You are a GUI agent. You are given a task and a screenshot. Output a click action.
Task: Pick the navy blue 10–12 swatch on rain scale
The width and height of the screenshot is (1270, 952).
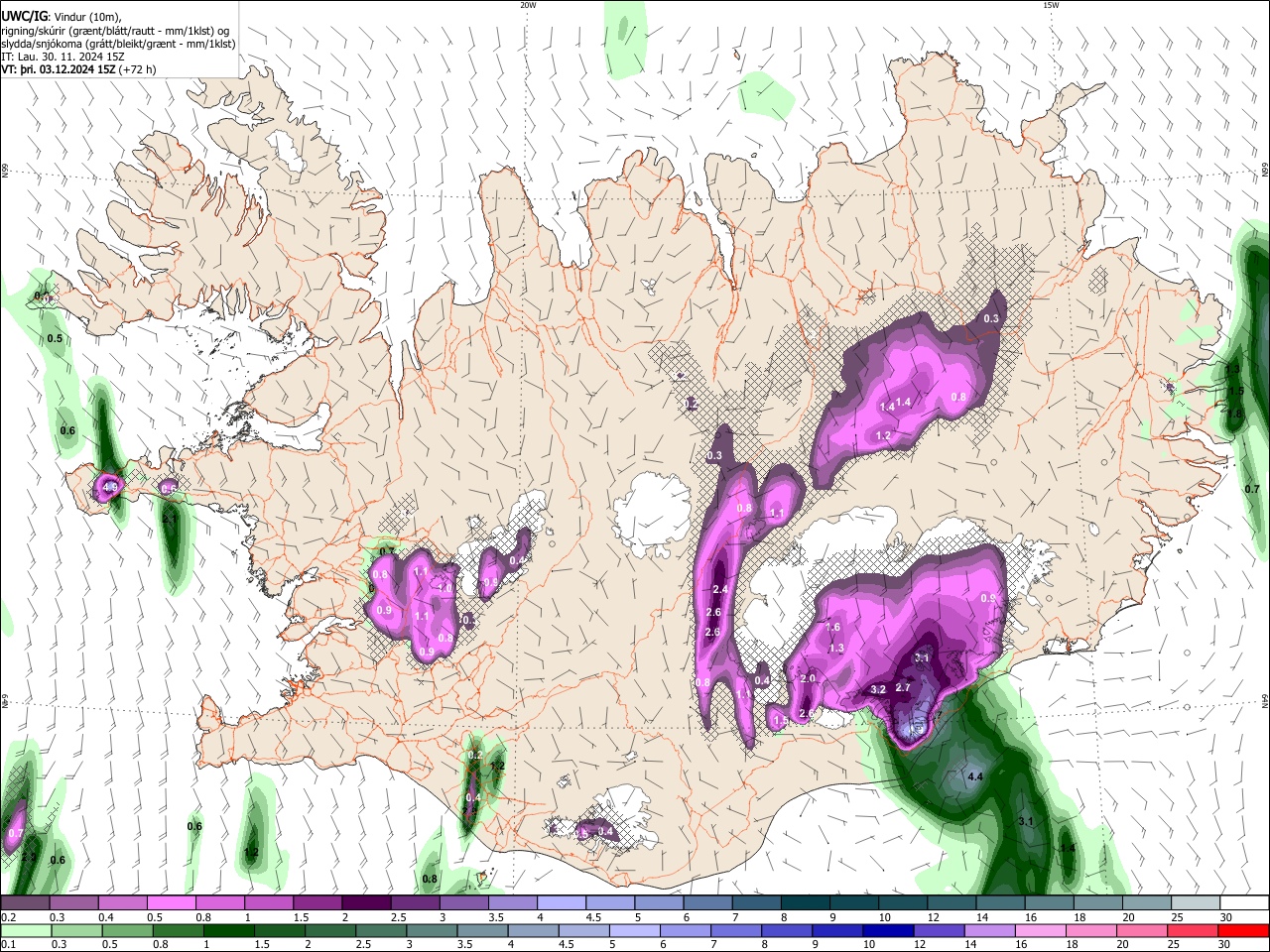click(x=887, y=930)
